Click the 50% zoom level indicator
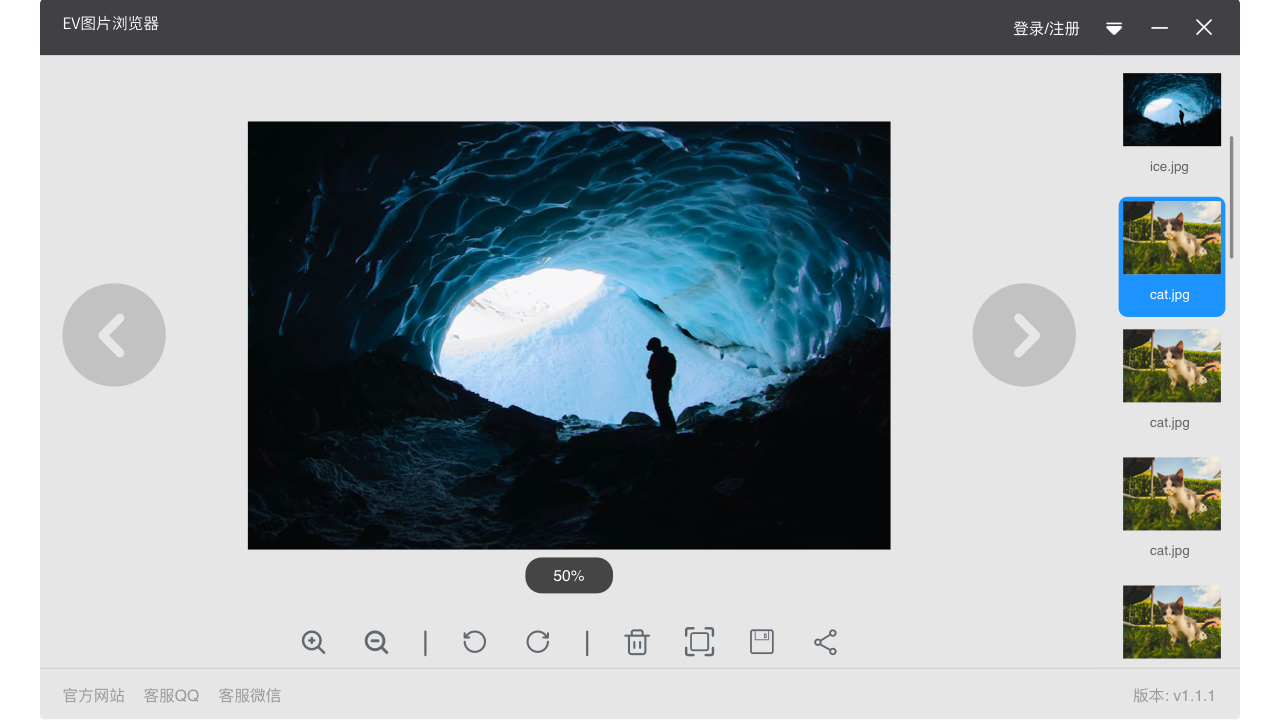The image size is (1280, 720). point(569,575)
